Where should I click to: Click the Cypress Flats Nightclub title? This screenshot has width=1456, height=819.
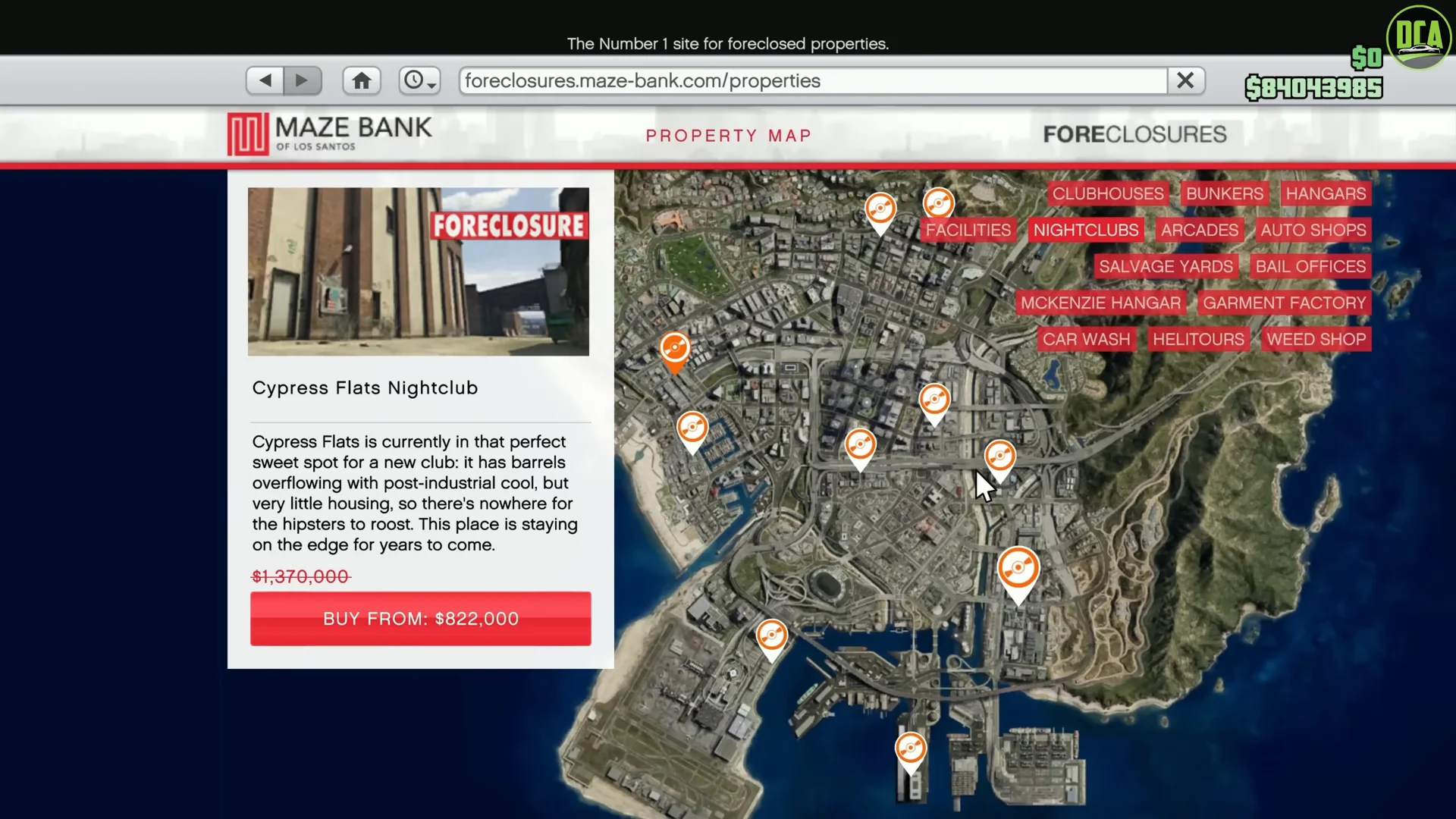pyautogui.click(x=365, y=388)
